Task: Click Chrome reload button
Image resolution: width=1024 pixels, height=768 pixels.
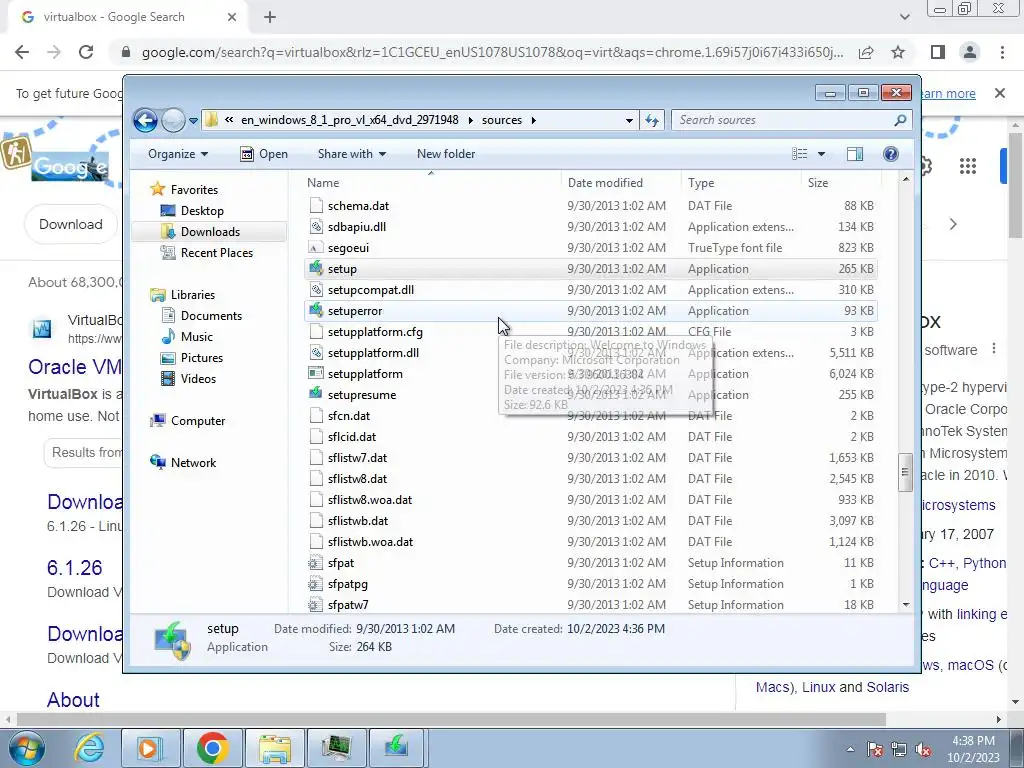Action: point(86,52)
